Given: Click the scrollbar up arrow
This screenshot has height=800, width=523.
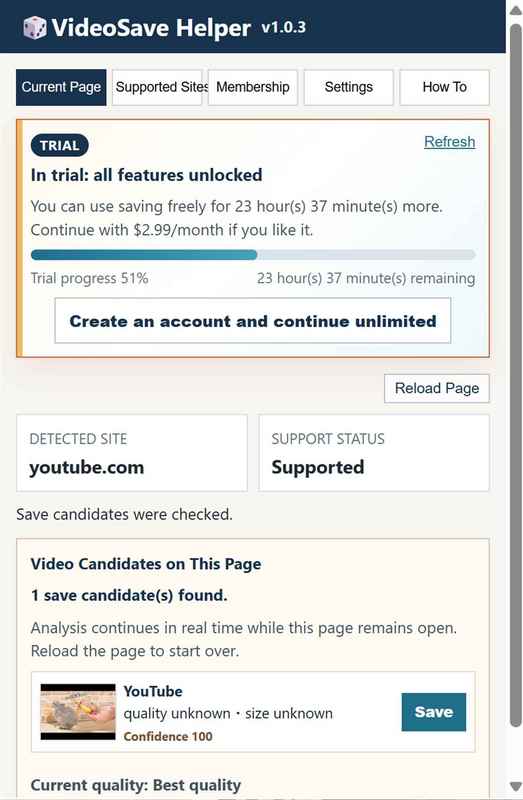Looking at the screenshot, I should (515, 11).
